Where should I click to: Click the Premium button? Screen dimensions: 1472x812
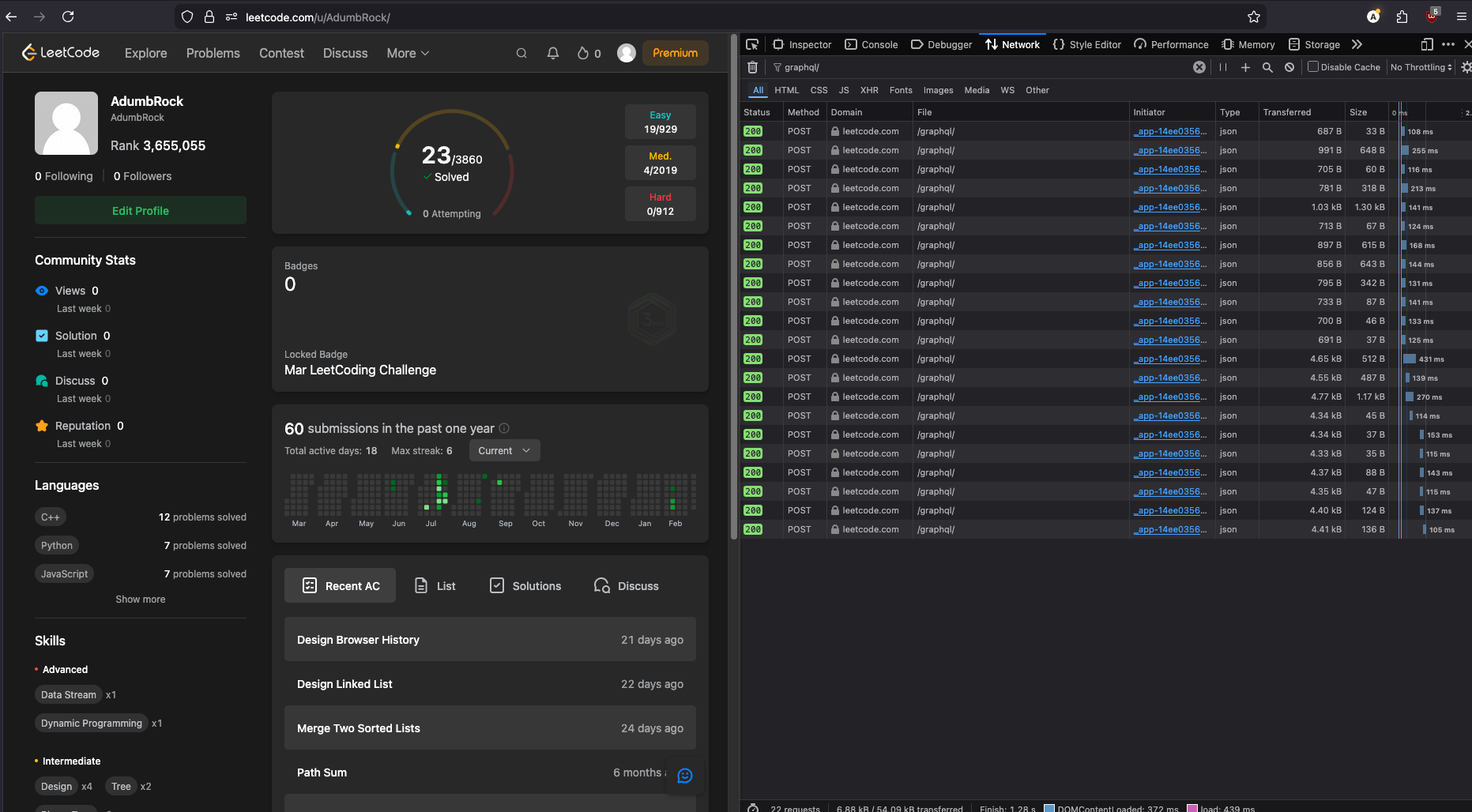676,53
